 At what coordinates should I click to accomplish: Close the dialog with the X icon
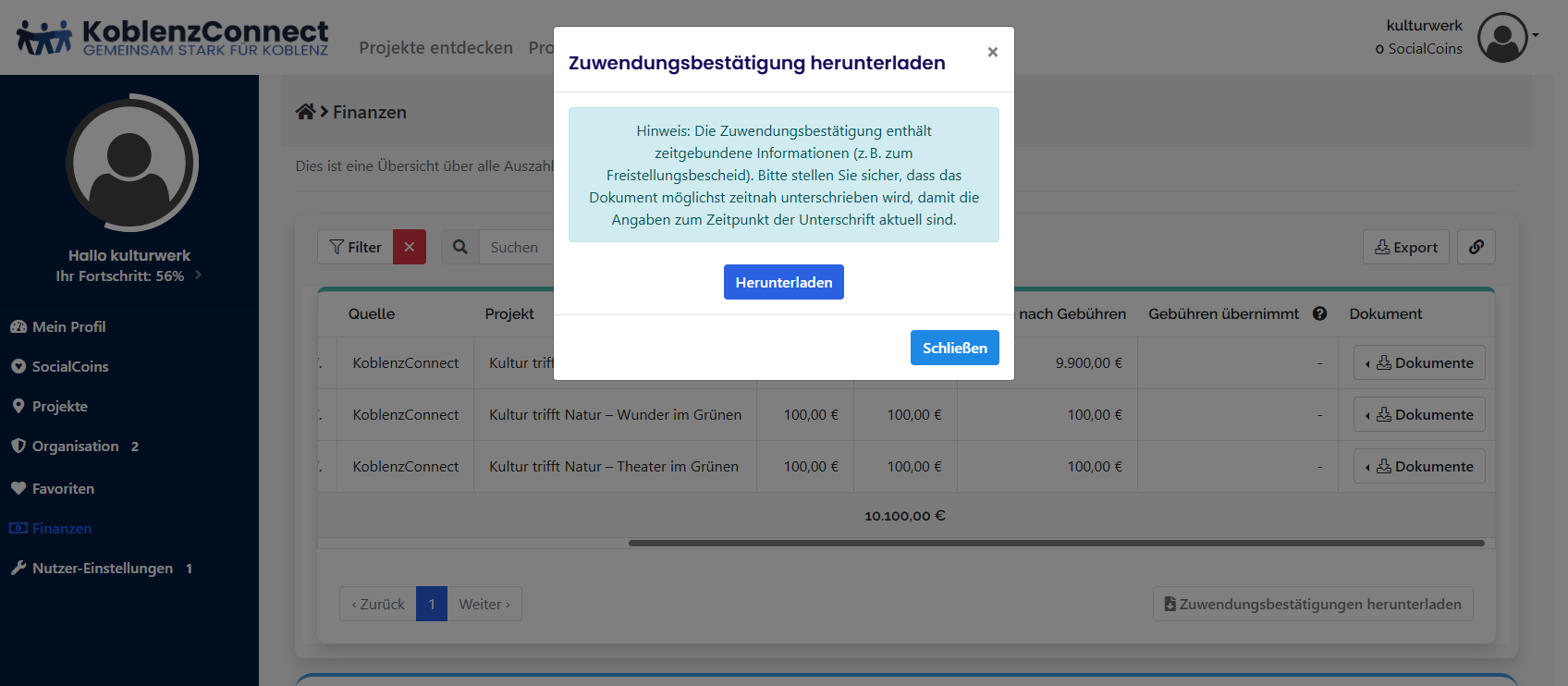tap(992, 52)
